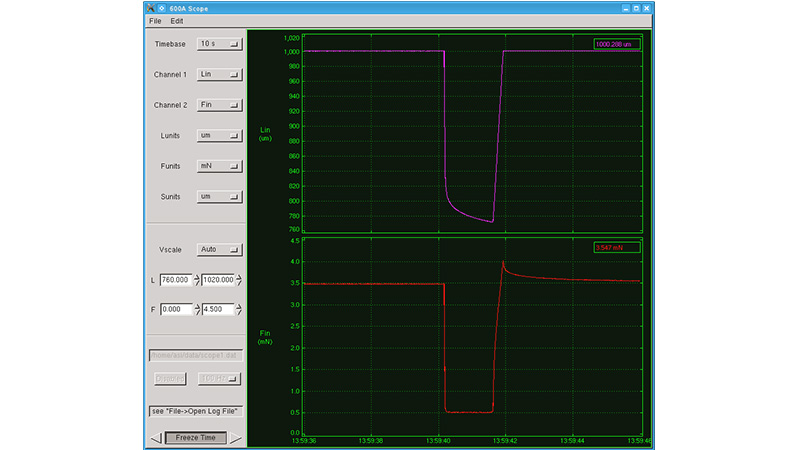Click the Timebase label
Viewport: 800px width, 450px height.
[170, 44]
